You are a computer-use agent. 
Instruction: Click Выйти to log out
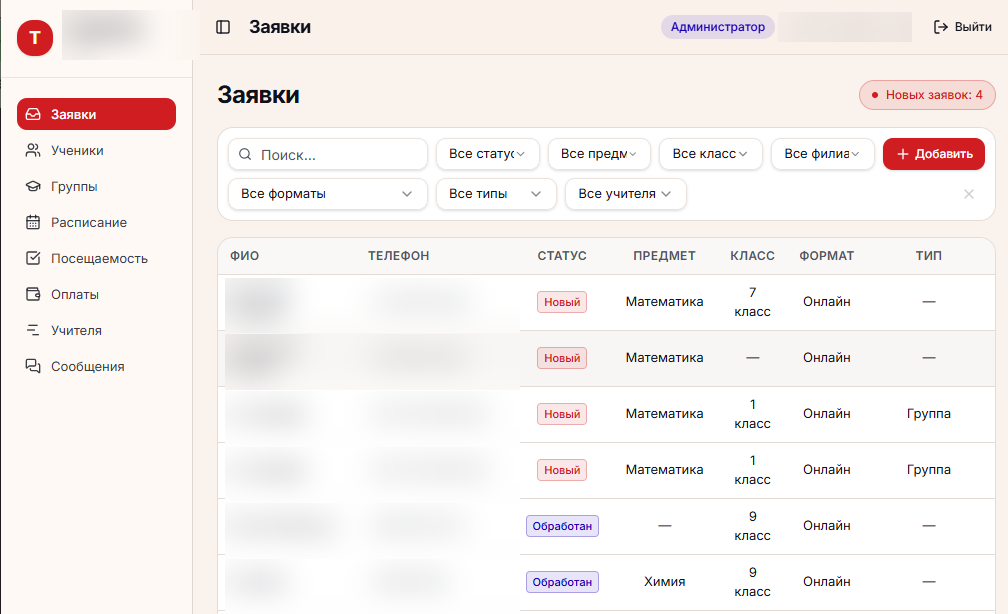[962, 27]
